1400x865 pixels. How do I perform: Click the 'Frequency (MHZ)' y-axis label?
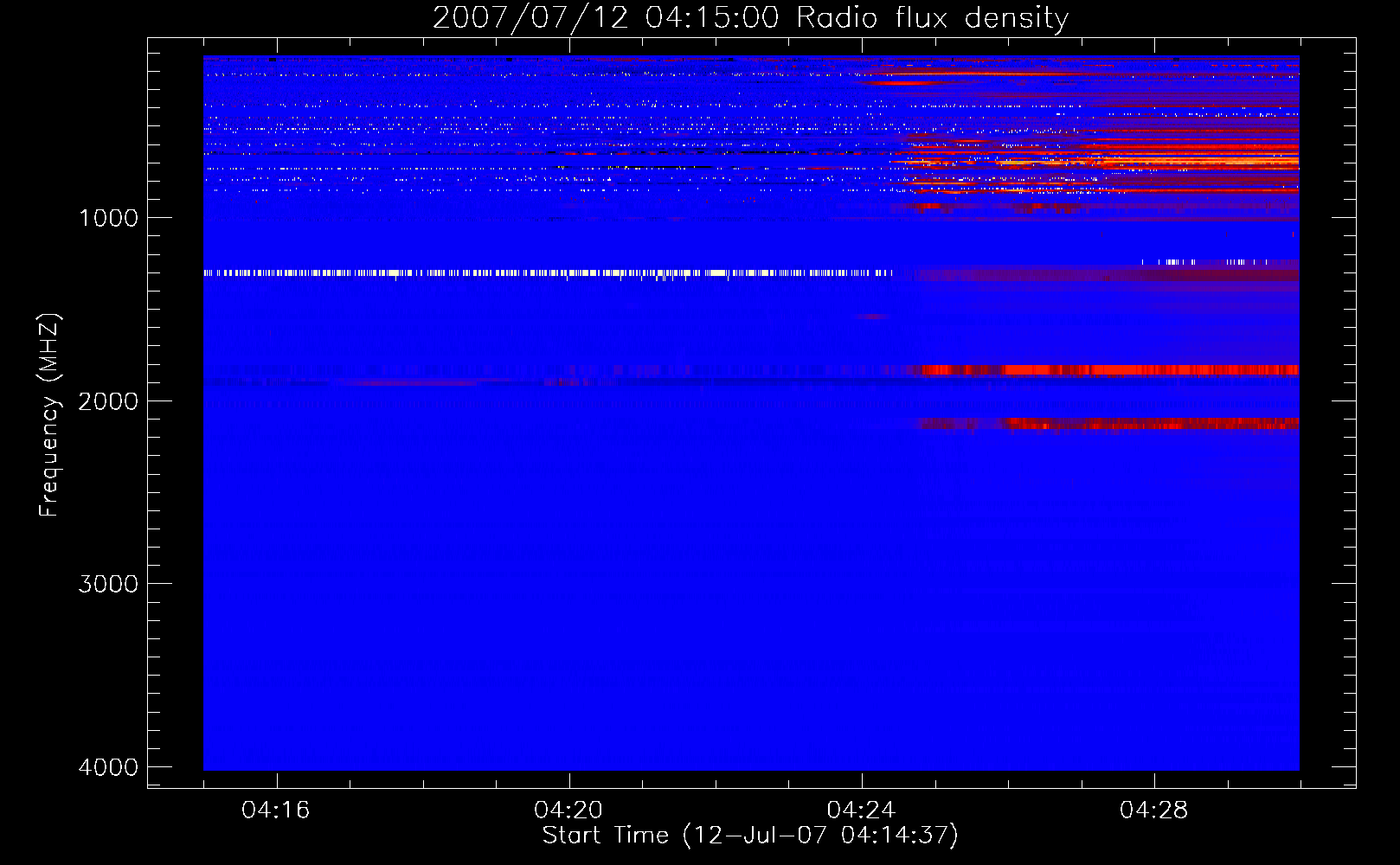(49, 415)
